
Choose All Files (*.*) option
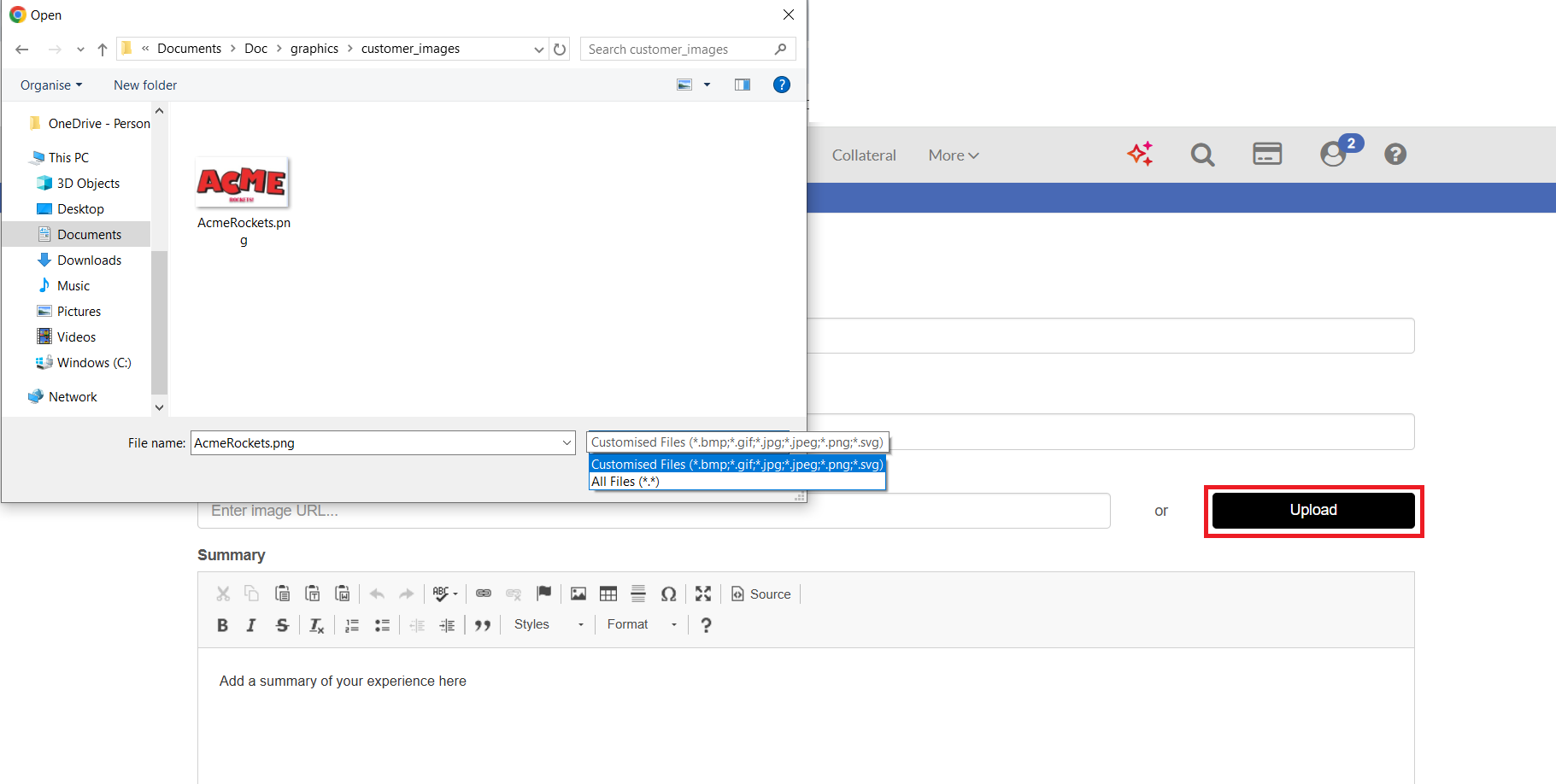click(x=737, y=482)
